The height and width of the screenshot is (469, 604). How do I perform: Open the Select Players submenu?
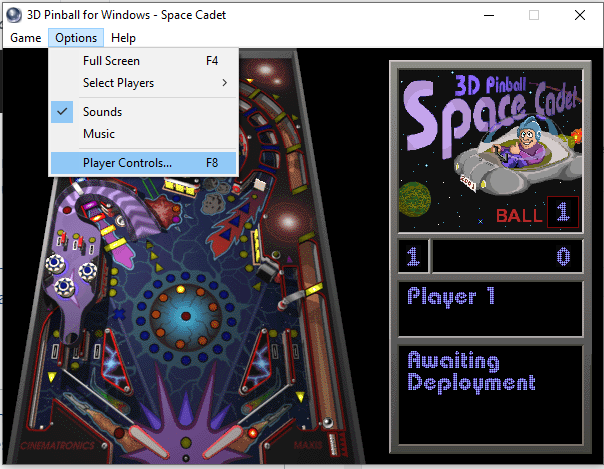pos(143,83)
